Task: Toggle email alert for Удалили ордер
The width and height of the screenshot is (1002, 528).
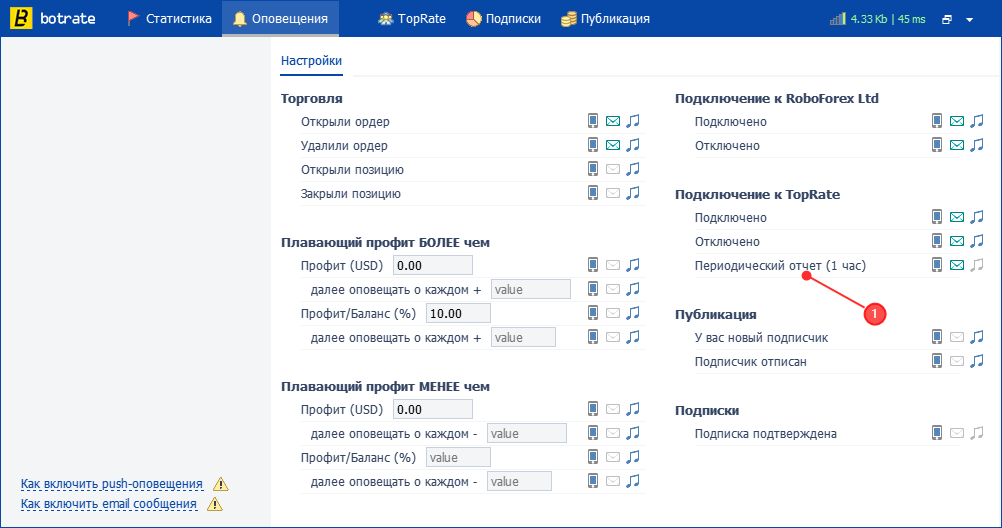Action: (613, 145)
